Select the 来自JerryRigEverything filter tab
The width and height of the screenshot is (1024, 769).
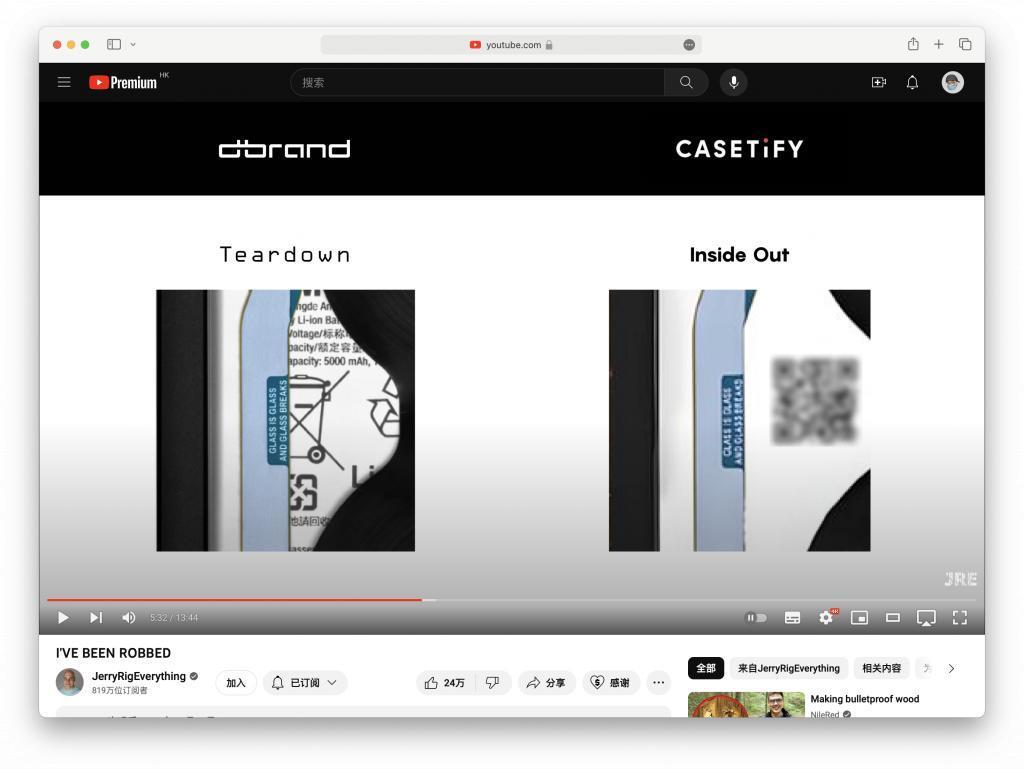tap(788, 668)
